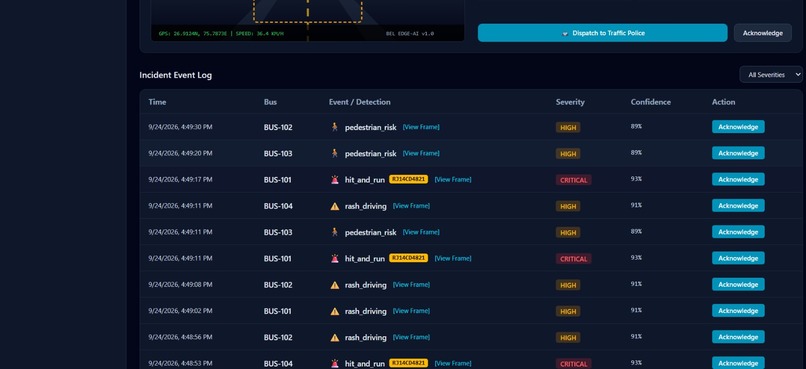Acknowledge the alert next to the Dispatch button
This screenshot has width=806, height=369.
point(763,33)
